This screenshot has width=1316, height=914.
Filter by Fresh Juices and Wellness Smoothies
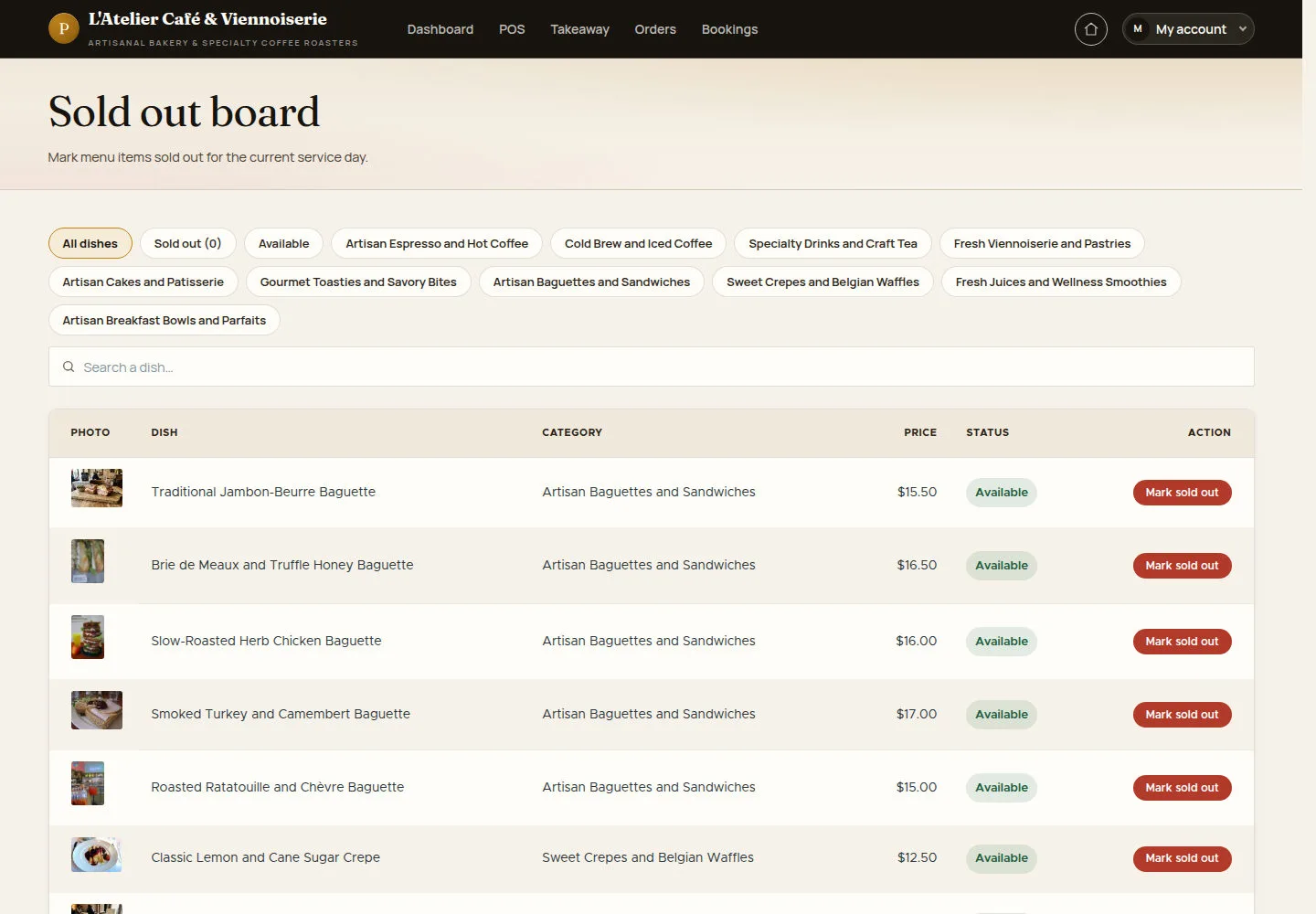pyautogui.click(x=1061, y=282)
